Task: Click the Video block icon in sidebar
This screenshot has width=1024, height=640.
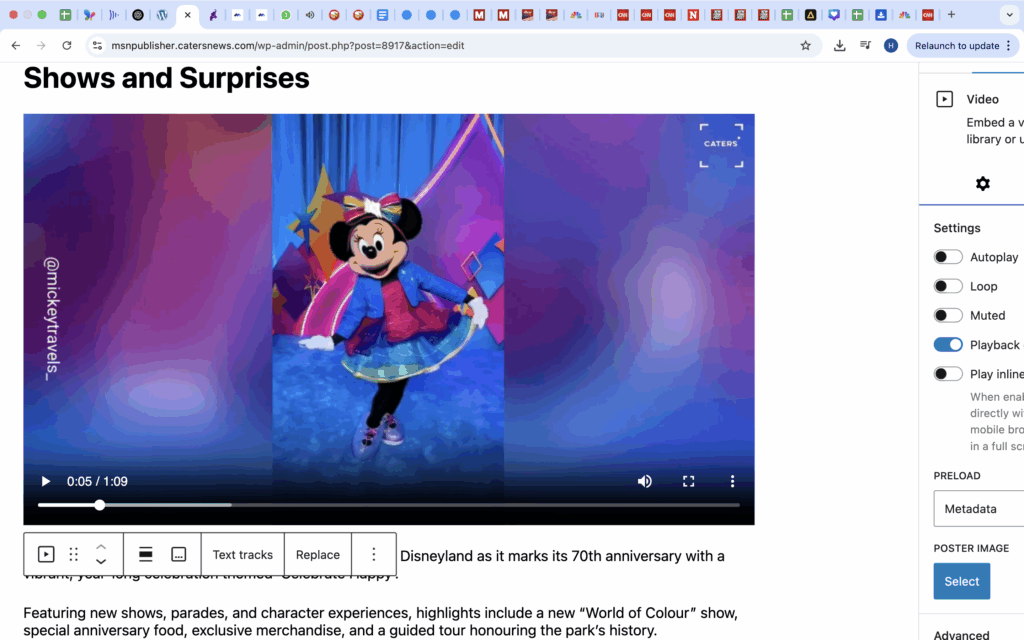Action: (944, 99)
